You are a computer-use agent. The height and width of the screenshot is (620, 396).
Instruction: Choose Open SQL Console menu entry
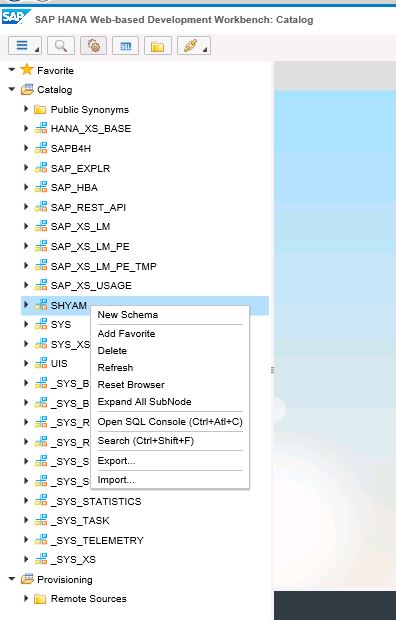tap(170, 422)
